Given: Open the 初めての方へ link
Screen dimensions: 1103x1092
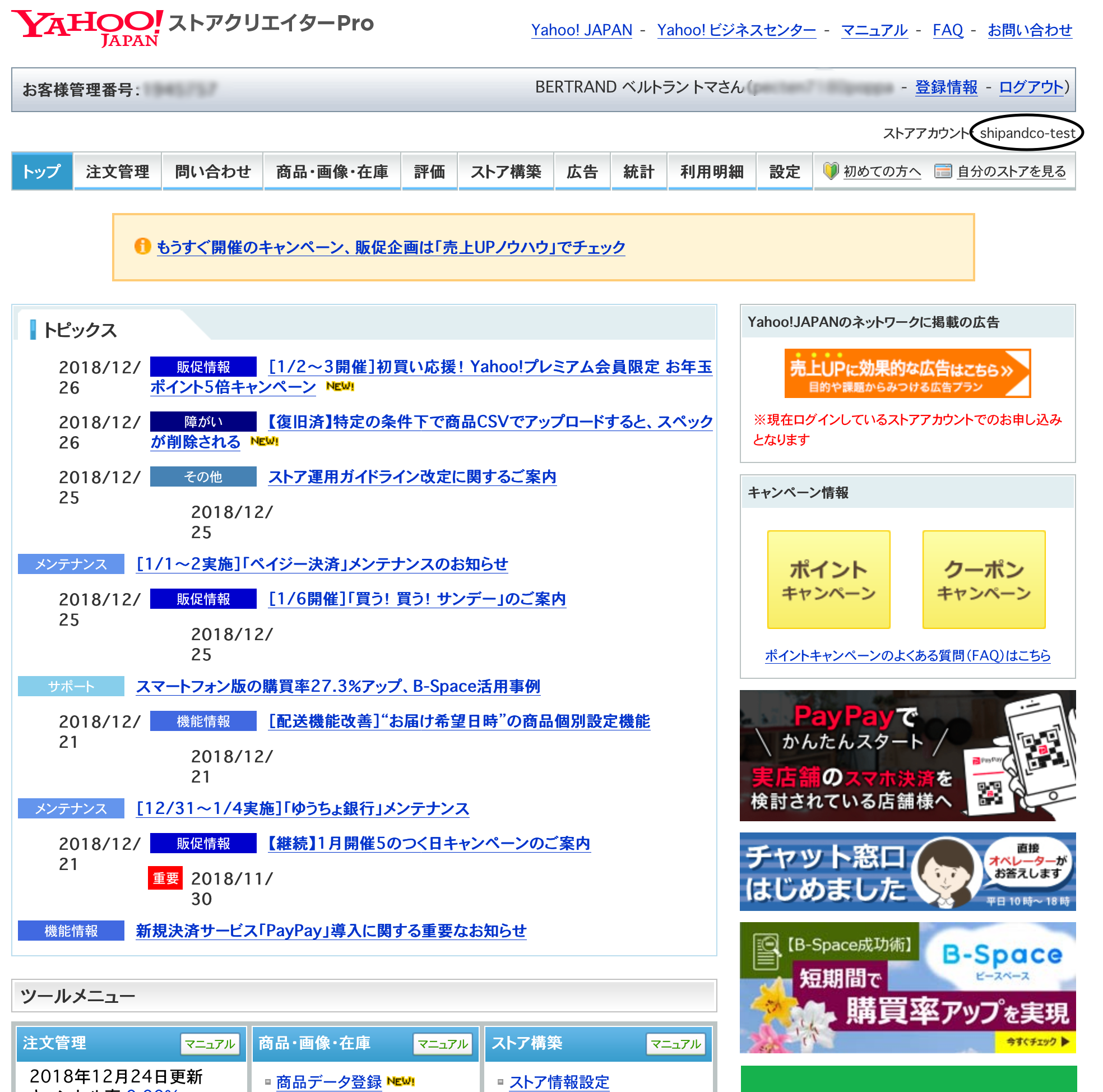Looking at the screenshot, I should pos(882,172).
